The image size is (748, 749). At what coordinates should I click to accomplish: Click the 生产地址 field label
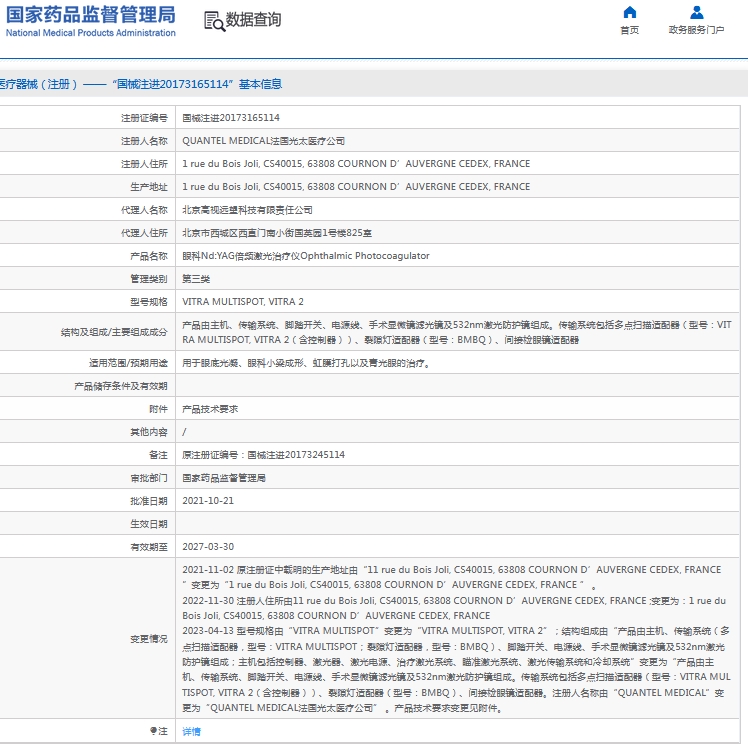click(x=149, y=187)
